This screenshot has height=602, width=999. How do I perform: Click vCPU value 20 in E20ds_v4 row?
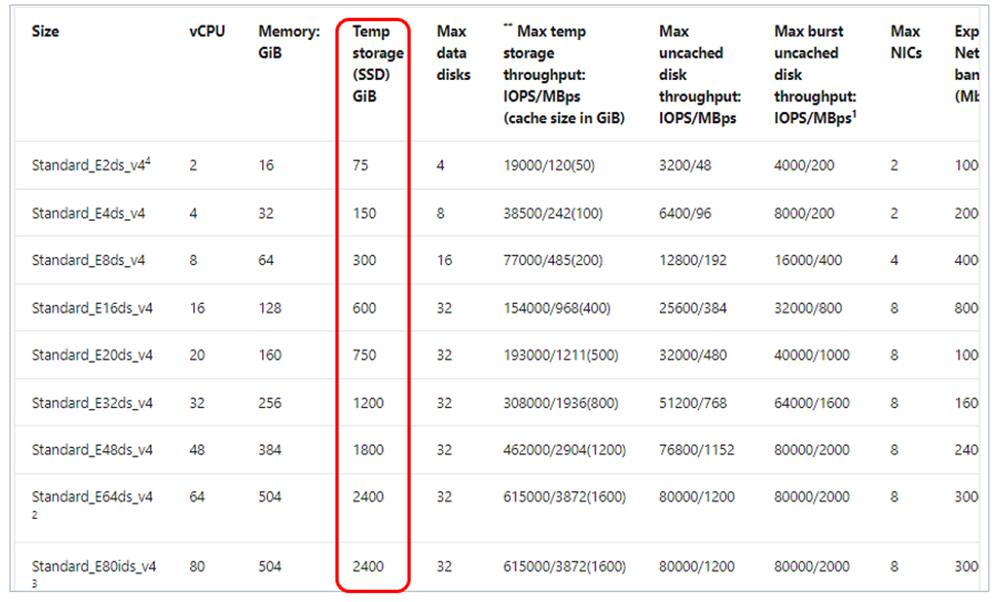pos(198,355)
